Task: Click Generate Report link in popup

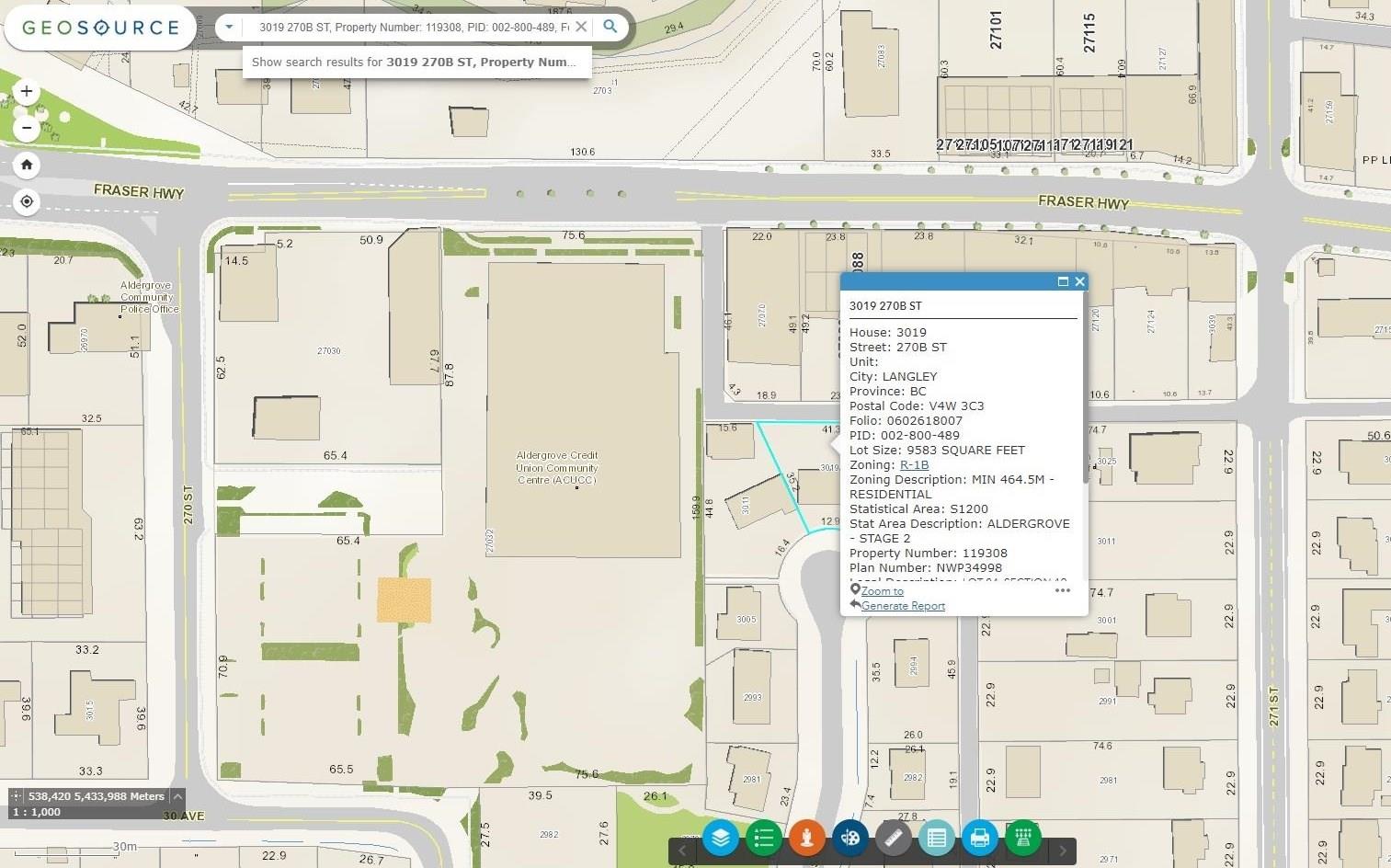Action: (903, 606)
